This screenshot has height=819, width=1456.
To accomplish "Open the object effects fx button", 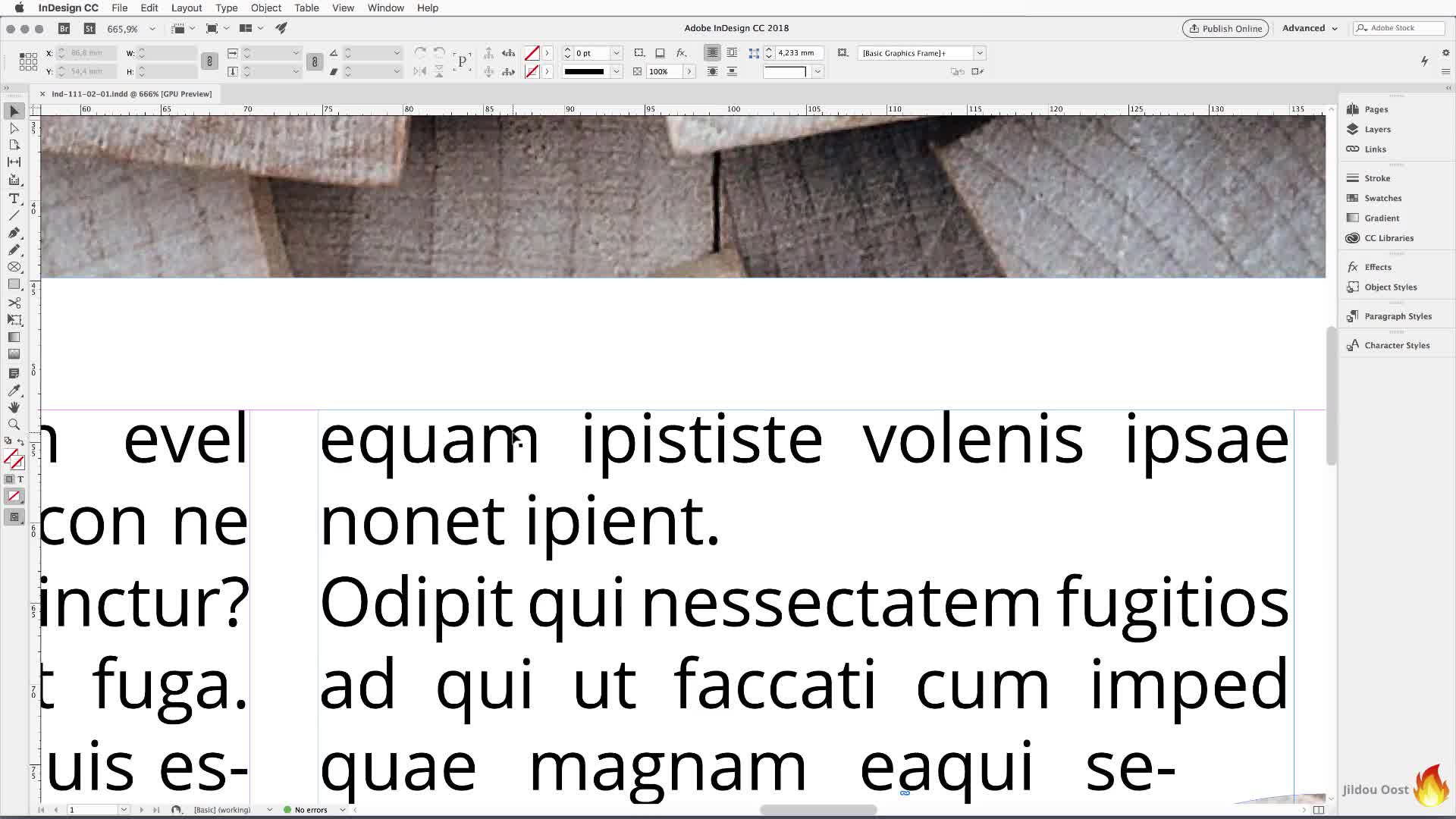I will 682,53.
